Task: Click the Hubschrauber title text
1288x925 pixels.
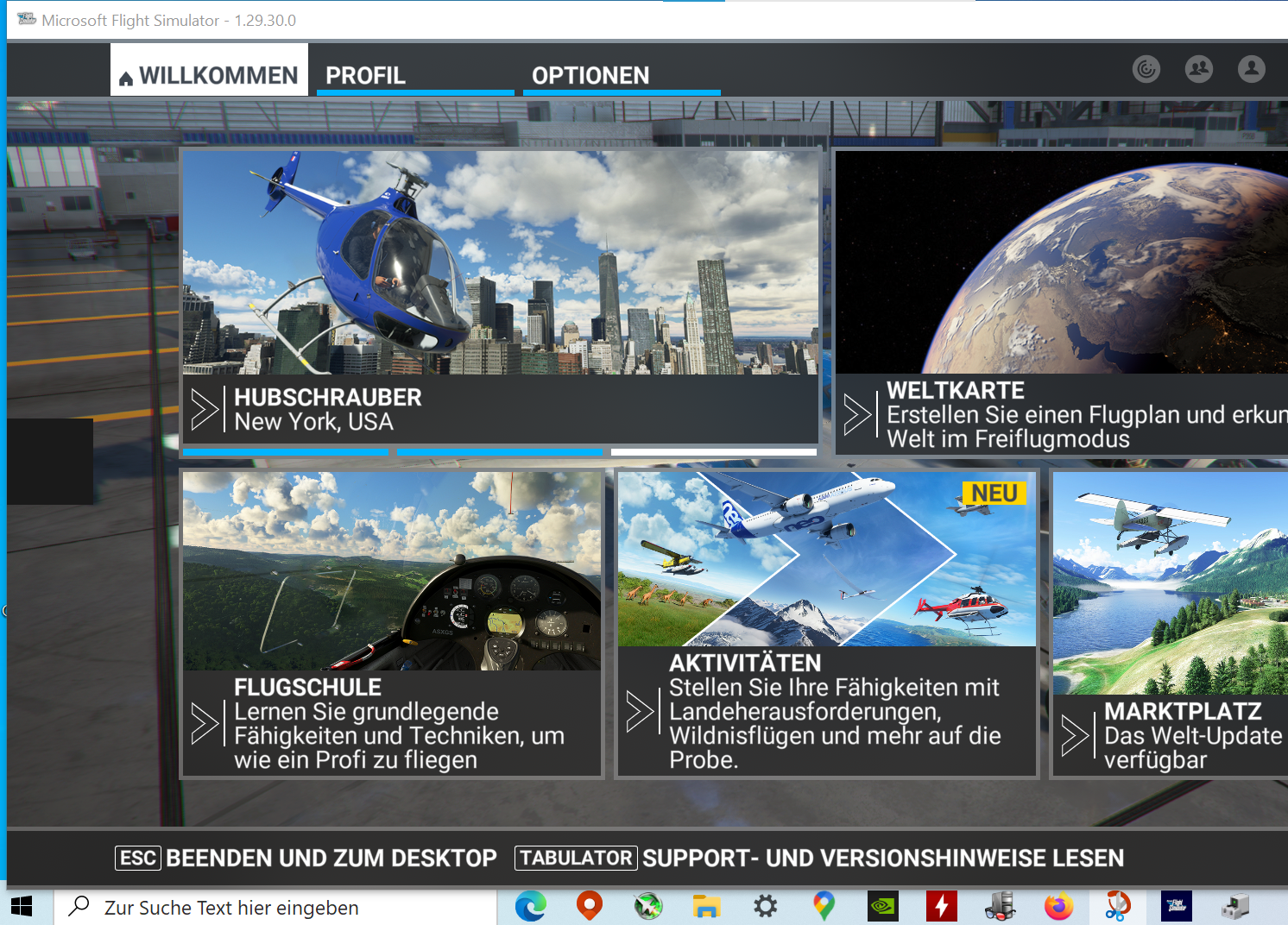Action: point(328,397)
